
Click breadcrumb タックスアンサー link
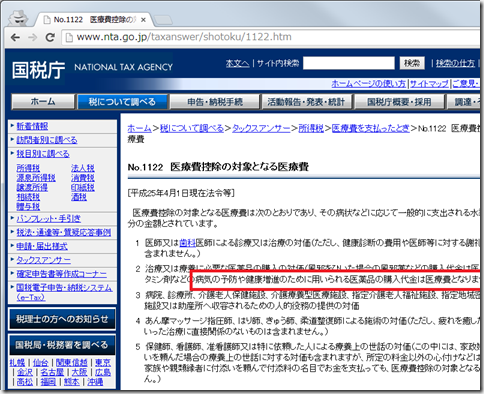(261, 128)
